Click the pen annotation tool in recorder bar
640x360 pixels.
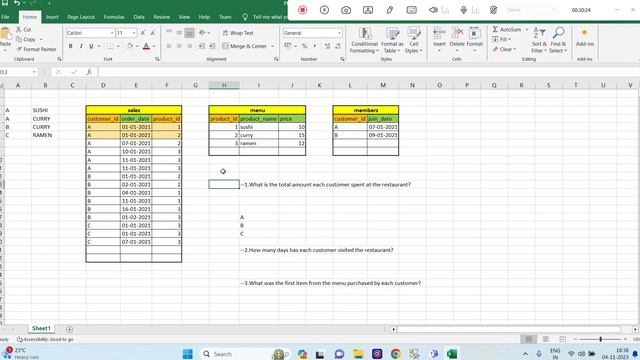389,10
